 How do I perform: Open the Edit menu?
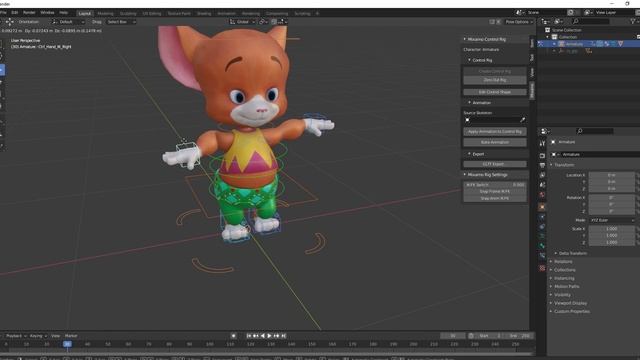click(14, 13)
